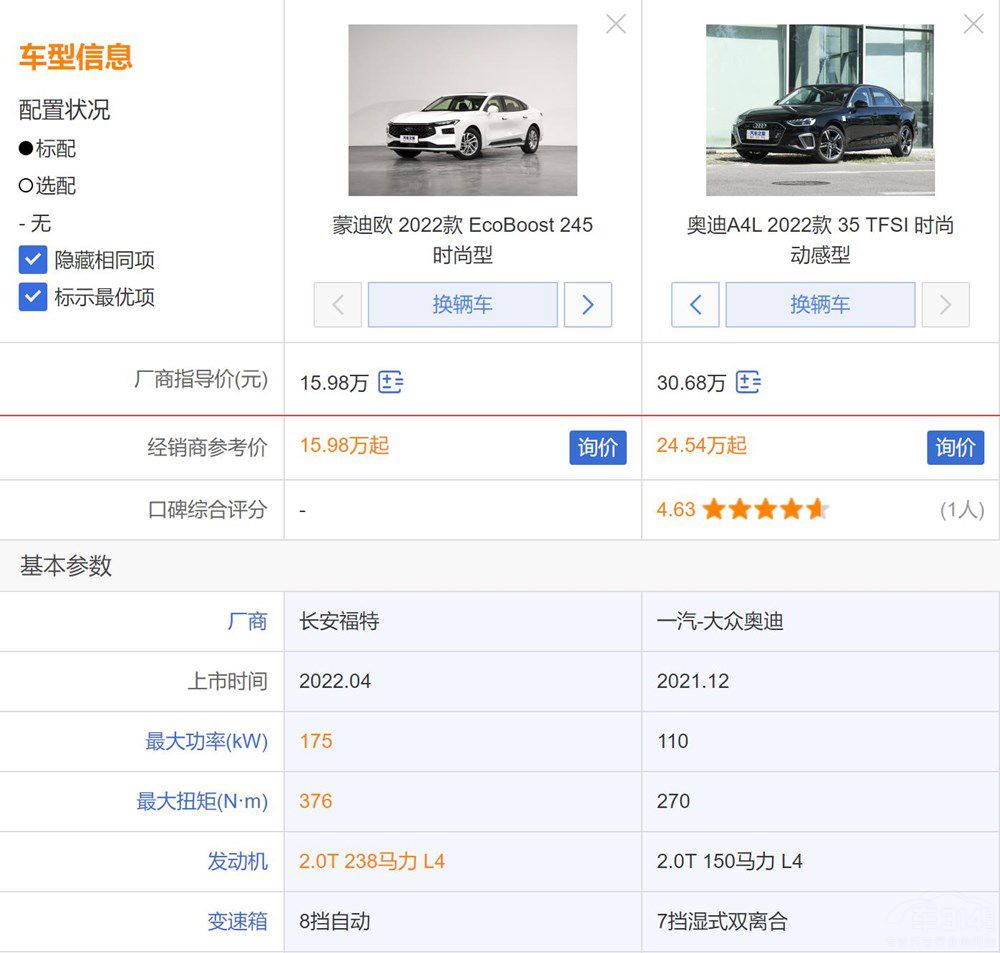Viewport: 1000px width, 953px height.
Task: Open the 发动机 parameter detail link
Action: (x=238, y=861)
